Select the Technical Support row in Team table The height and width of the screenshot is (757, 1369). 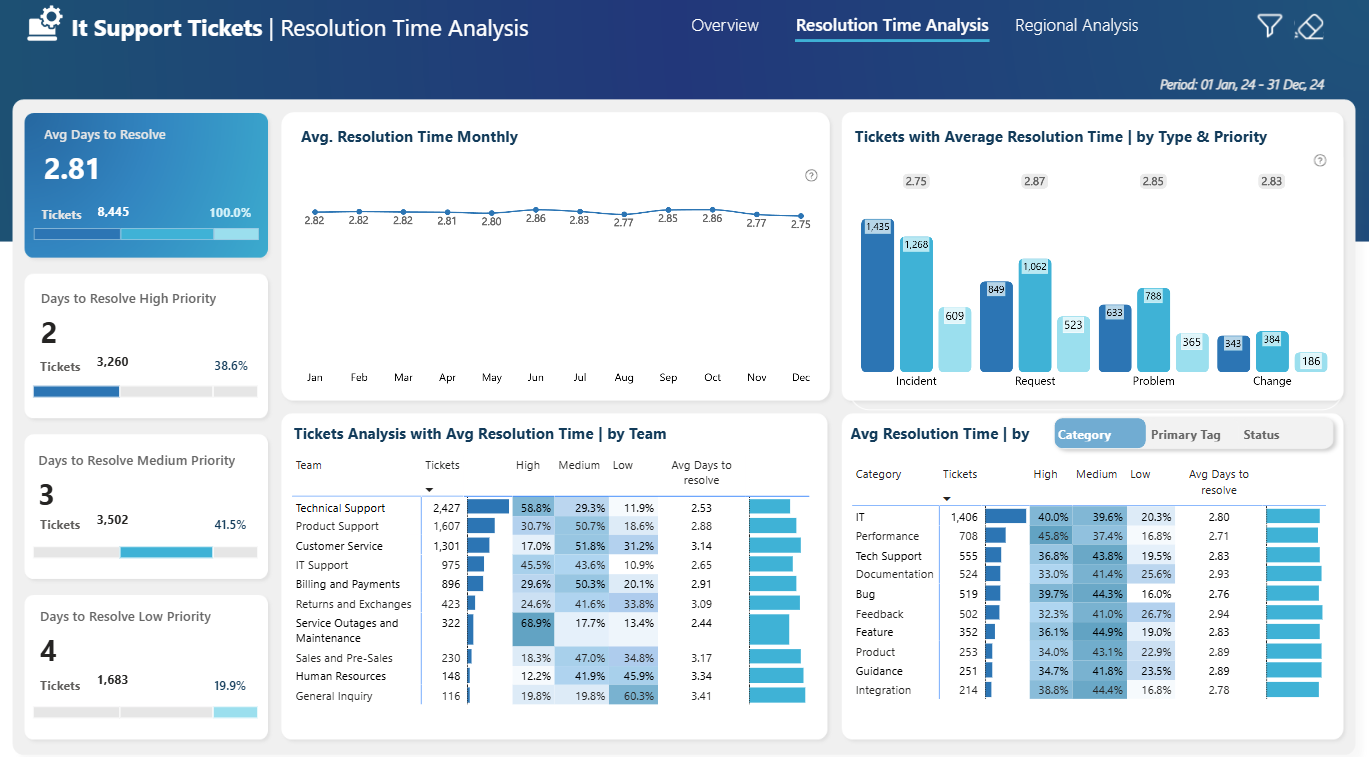tap(550, 508)
